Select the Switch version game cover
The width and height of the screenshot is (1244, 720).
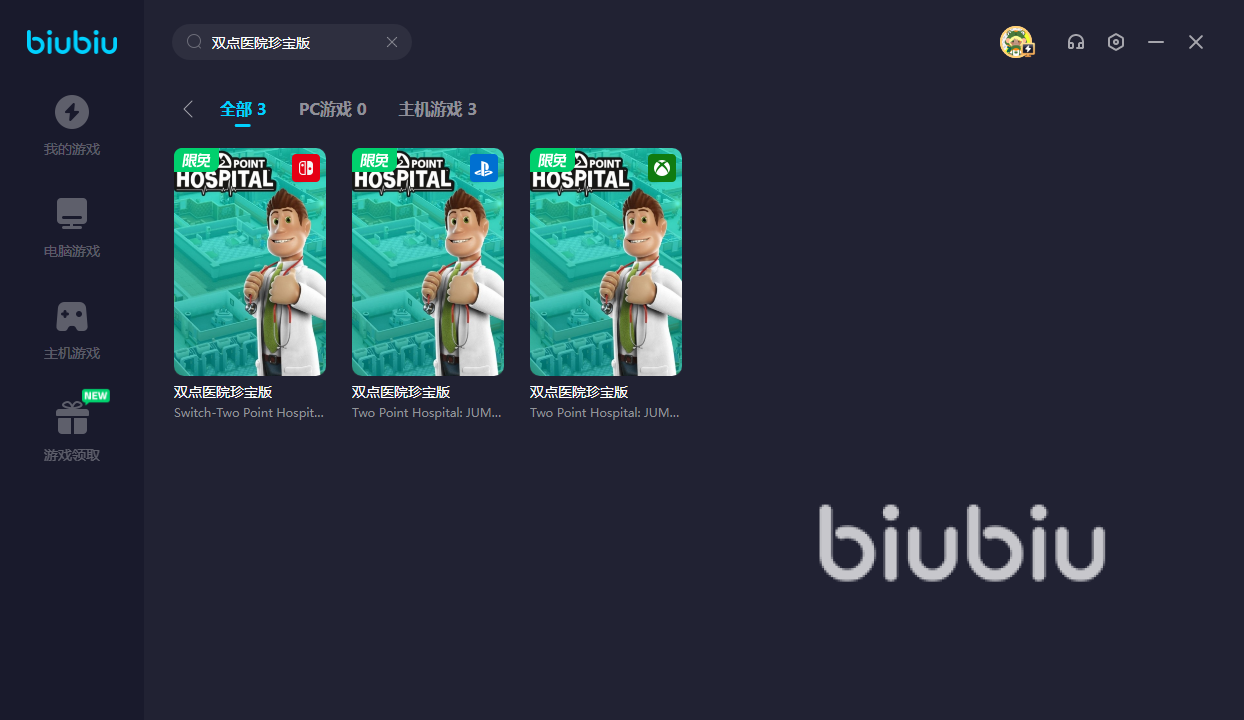(x=250, y=262)
